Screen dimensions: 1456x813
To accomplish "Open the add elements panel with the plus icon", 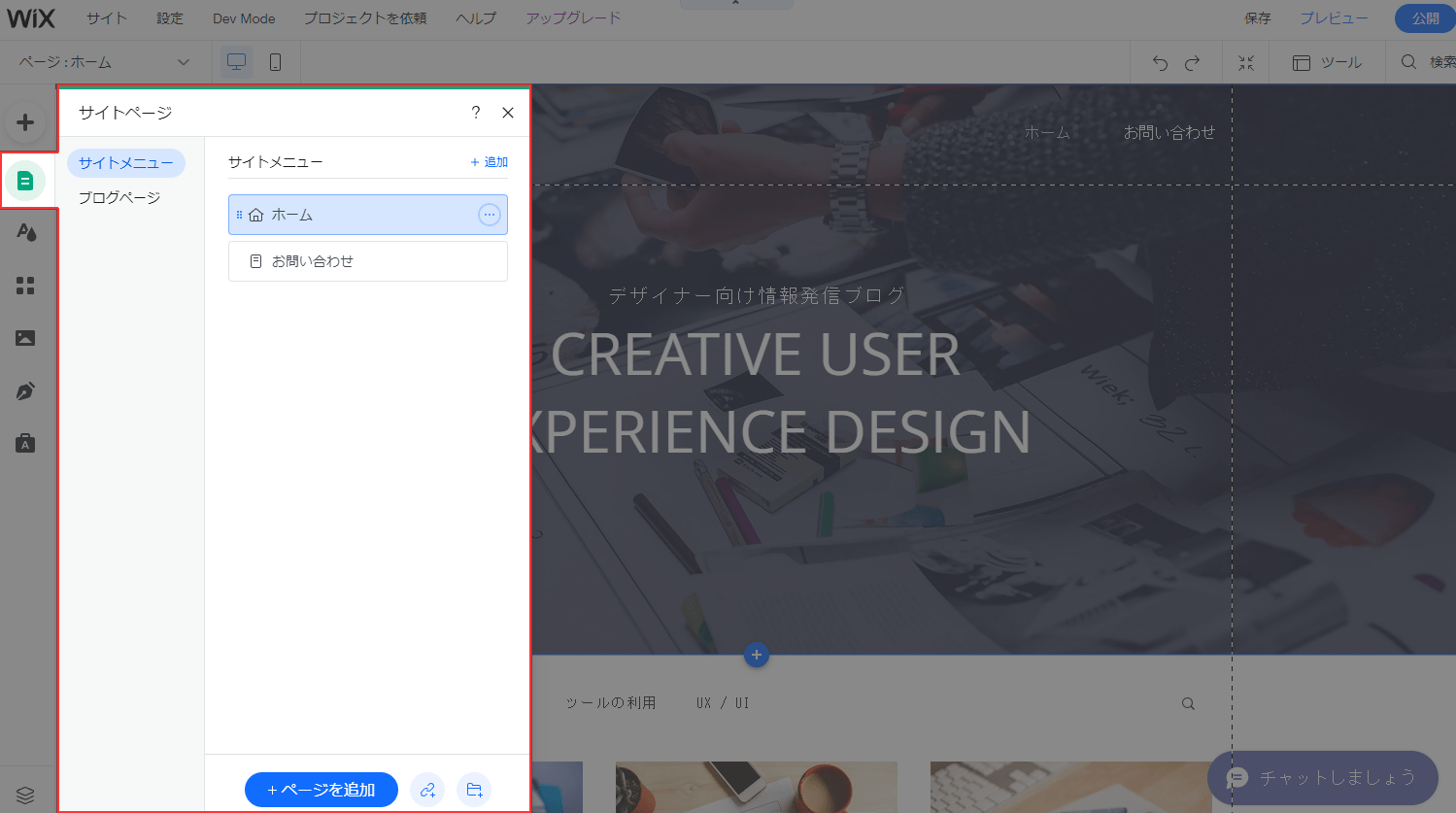I will click(x=26, y=121).
